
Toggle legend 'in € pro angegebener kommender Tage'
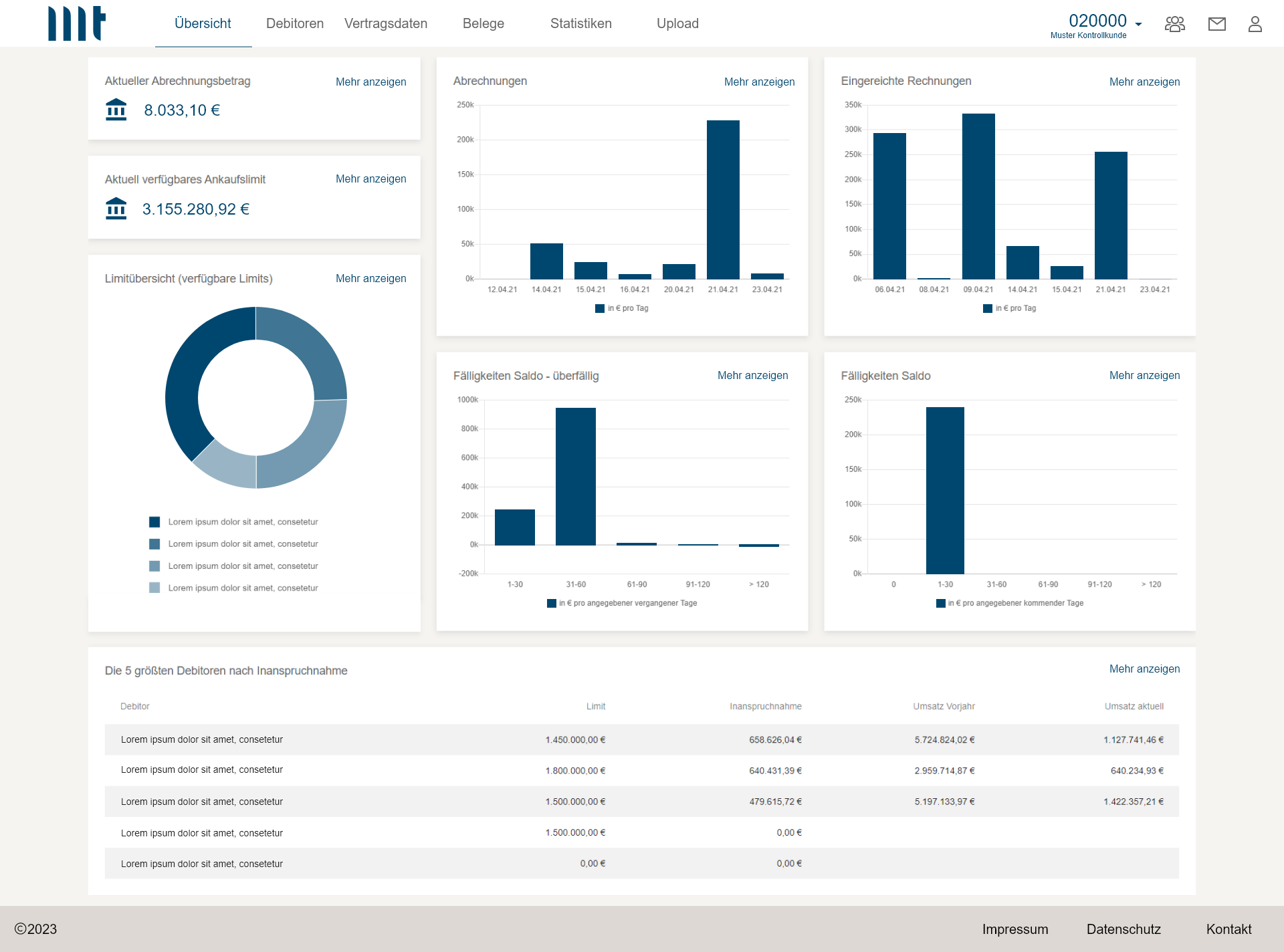(1010, 603)
